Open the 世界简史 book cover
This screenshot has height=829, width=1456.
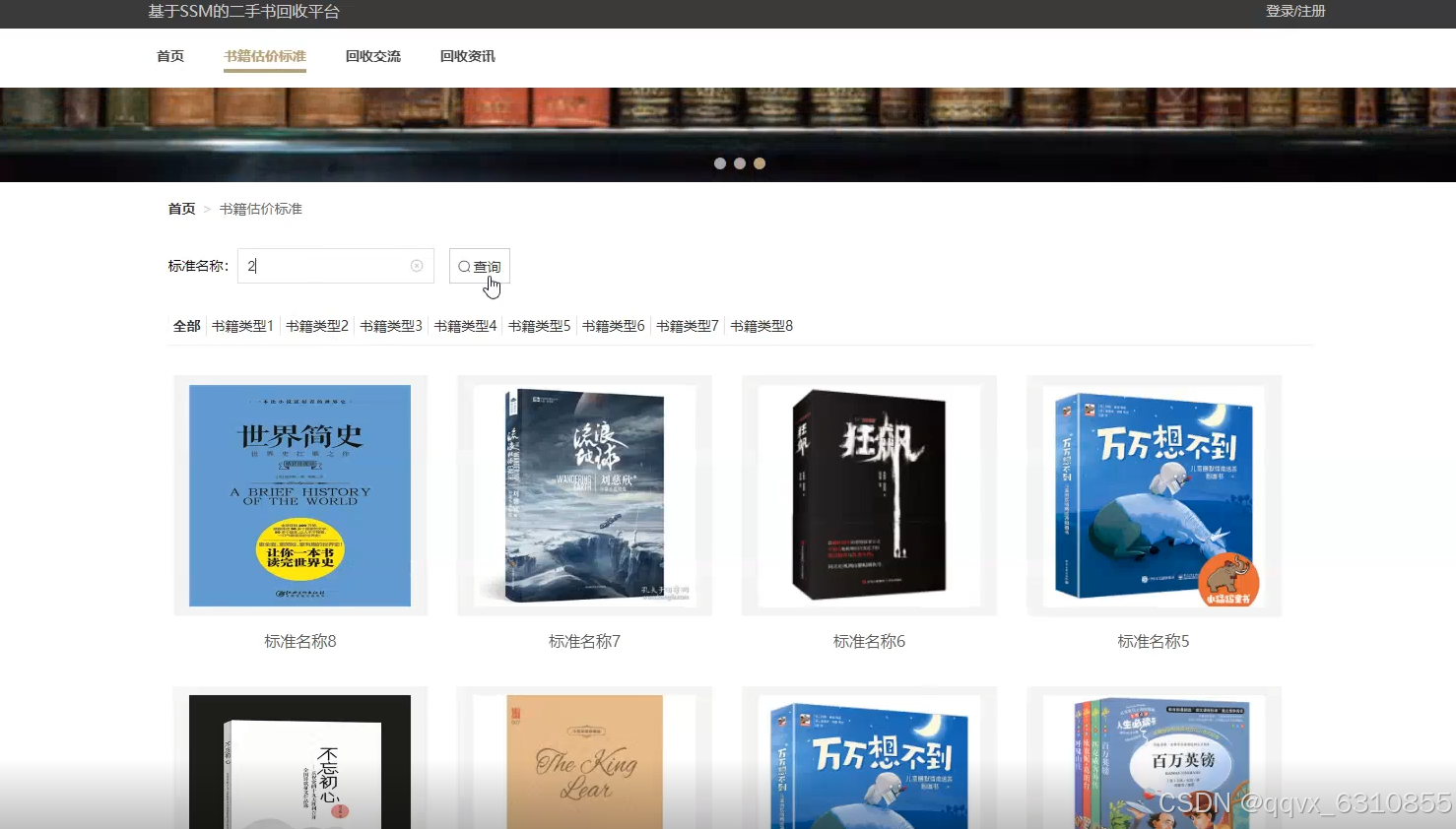pyautogui.click(x=300, y=495)
